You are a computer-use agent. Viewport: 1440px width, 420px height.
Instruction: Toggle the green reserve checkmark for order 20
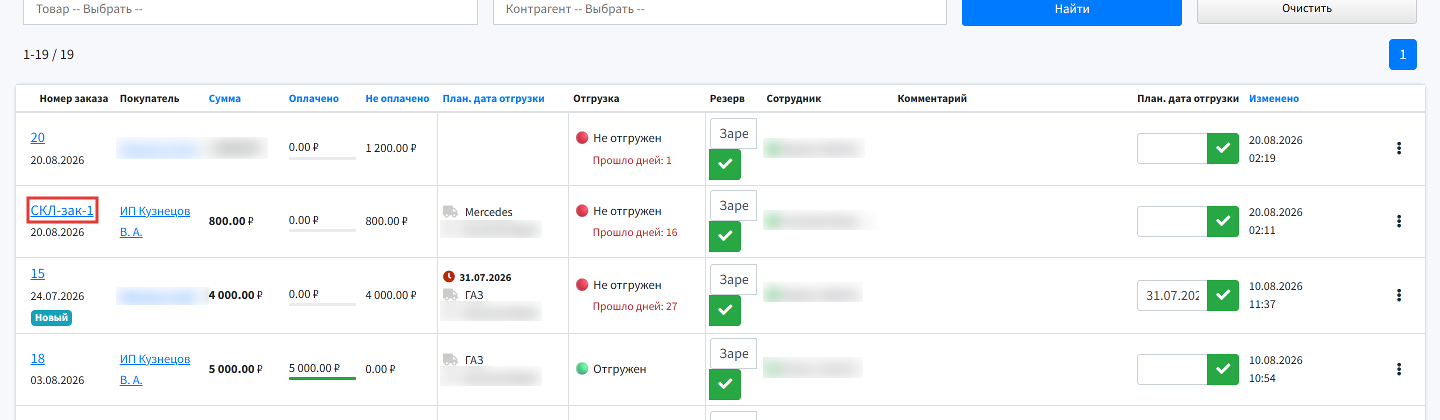[725, 164]
